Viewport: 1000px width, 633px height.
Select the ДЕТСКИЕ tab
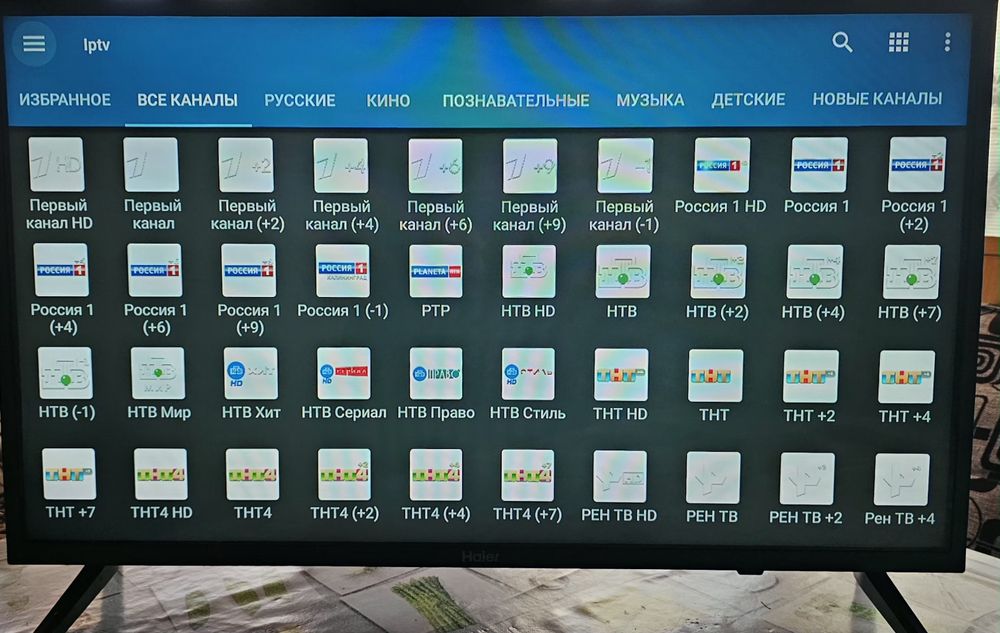748,99
